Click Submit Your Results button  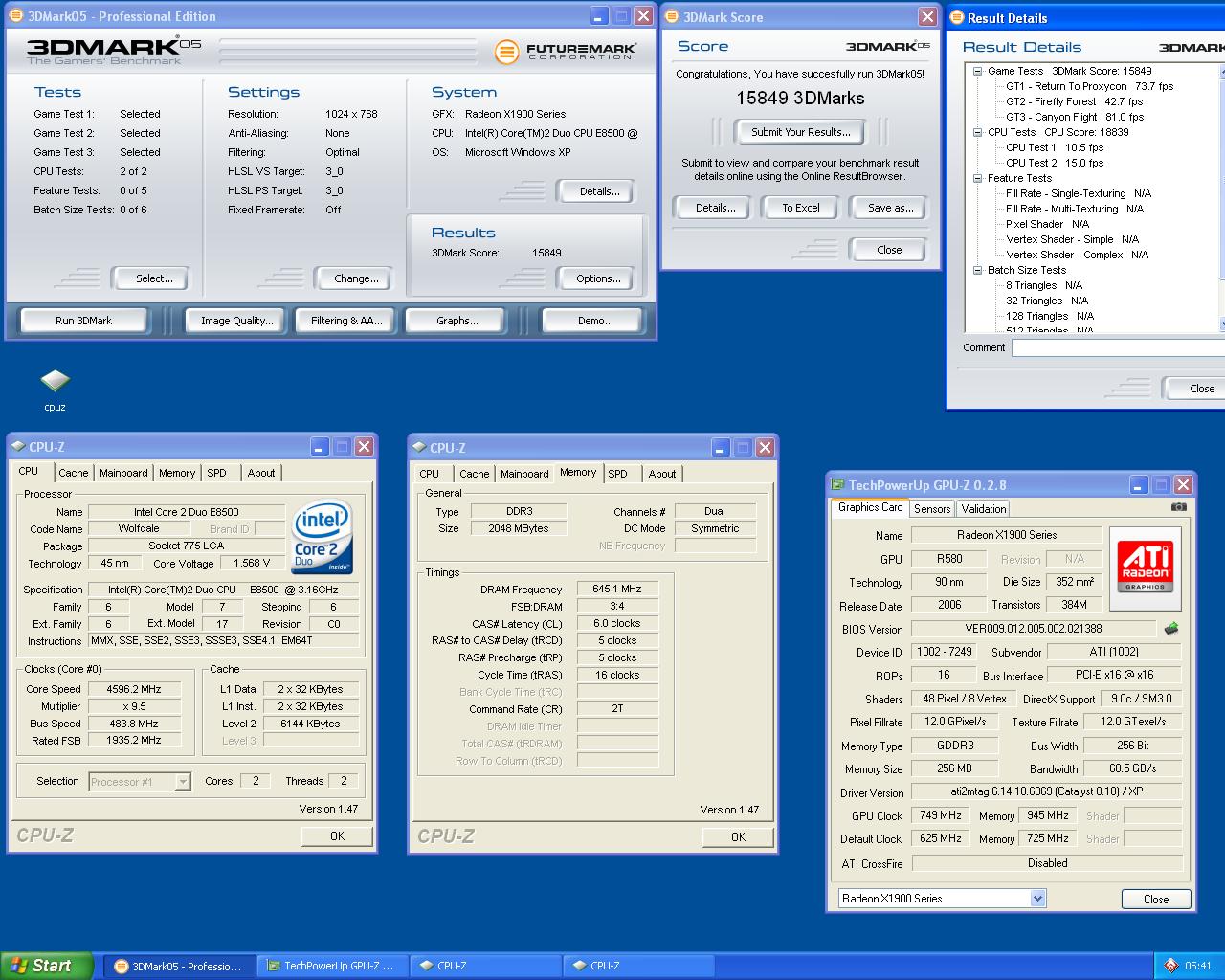pyautogui.click(x=800, y=132)
